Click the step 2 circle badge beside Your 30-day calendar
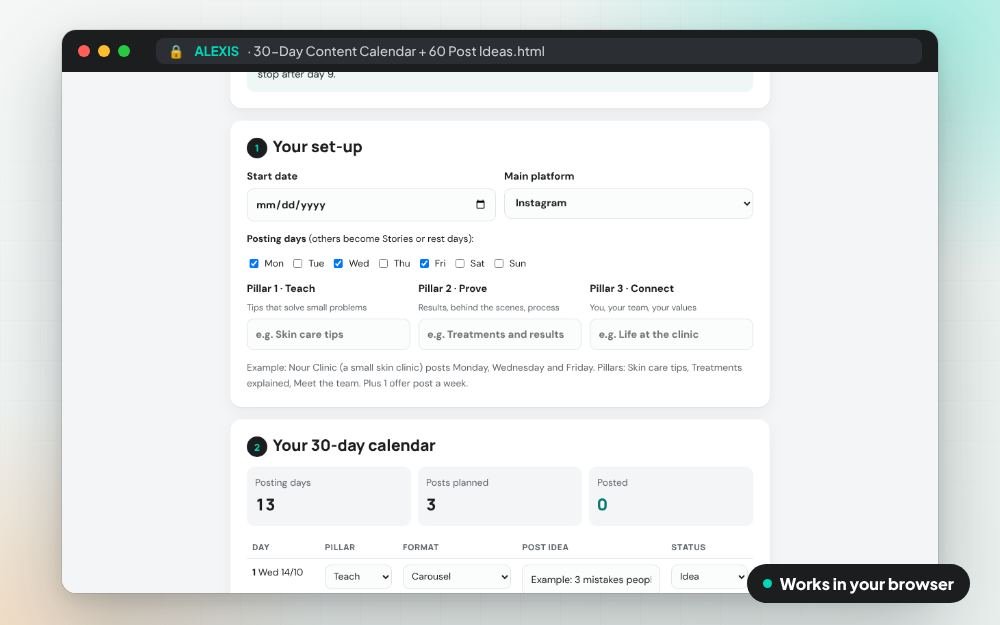This screenshot has height=625, width=1000. [x=256, y=446]
